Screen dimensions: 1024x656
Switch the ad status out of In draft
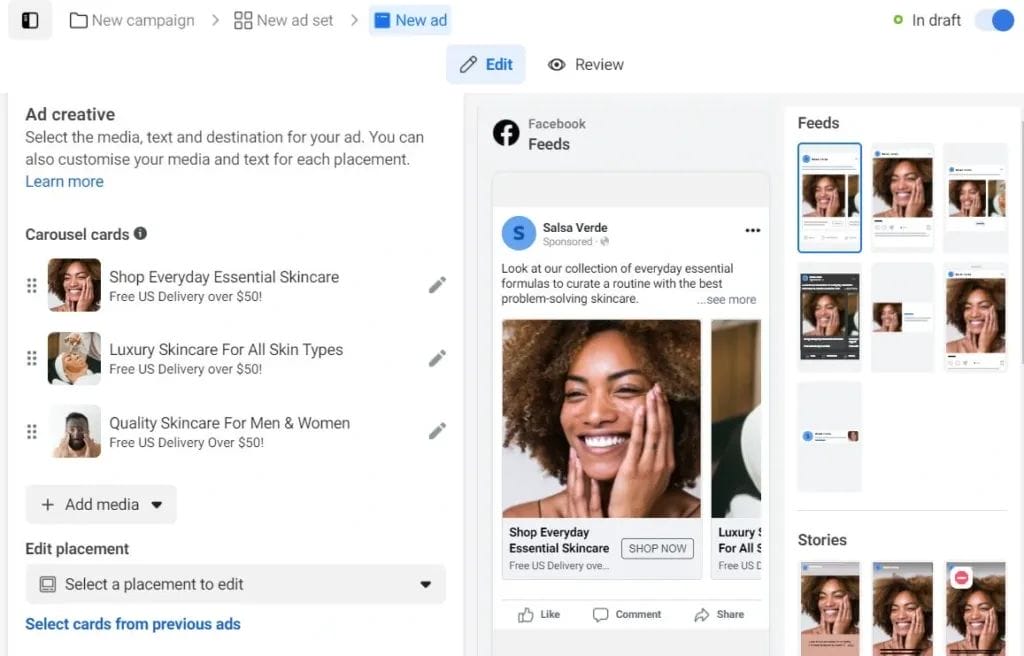point(996,19)
